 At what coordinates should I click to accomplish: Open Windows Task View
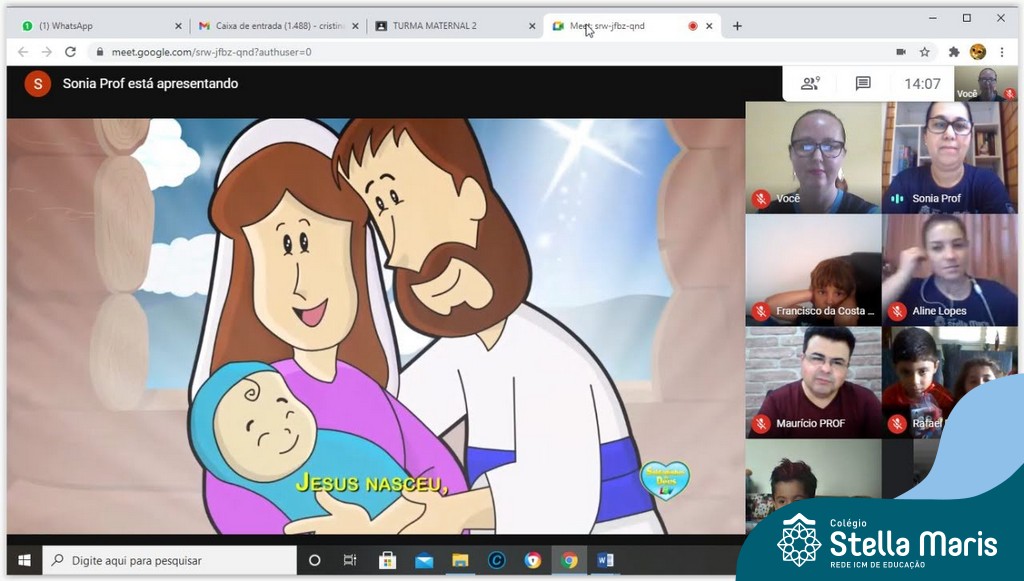(x=350, y=560)
